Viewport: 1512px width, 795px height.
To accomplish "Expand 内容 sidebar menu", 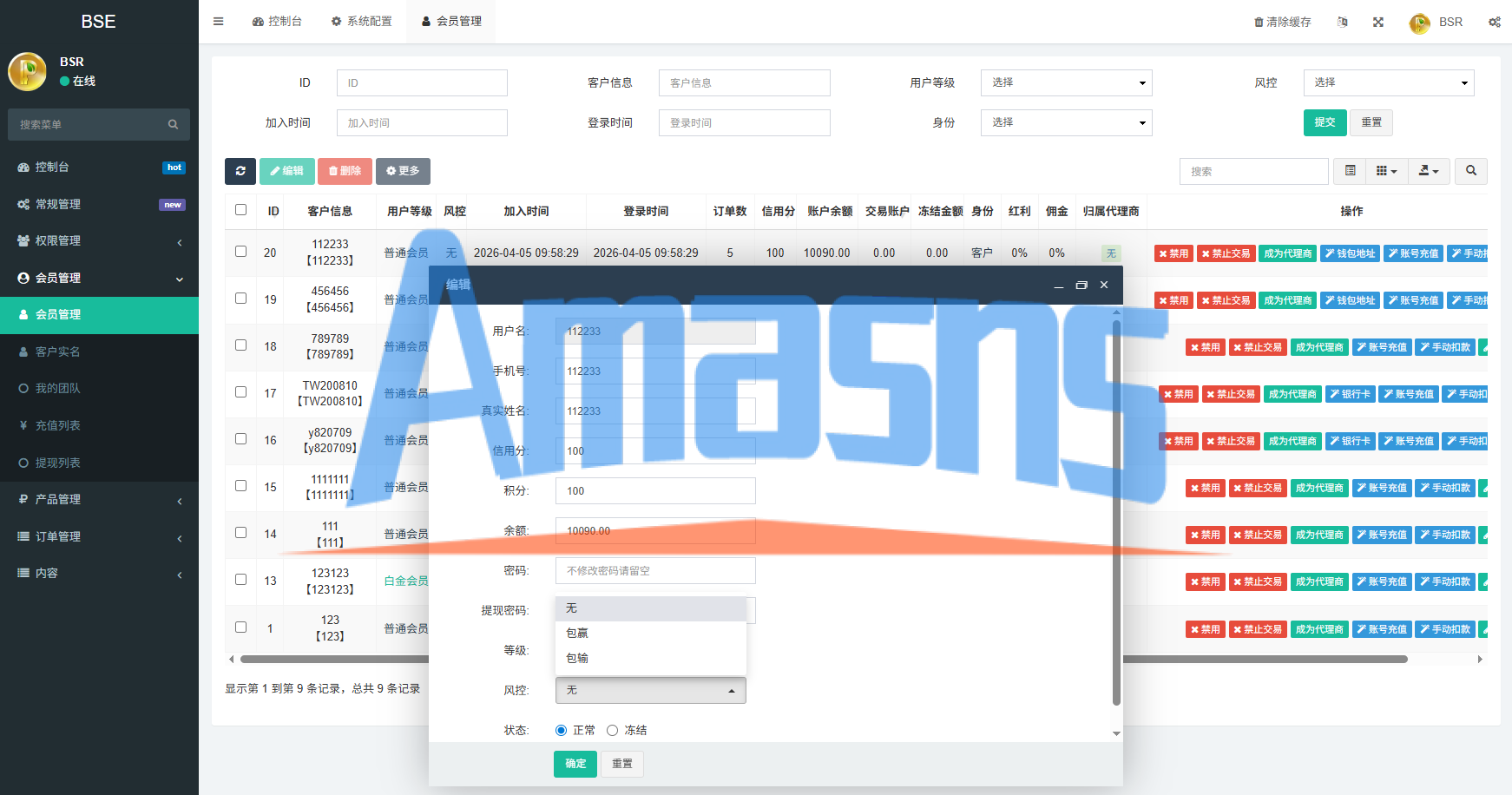I will point(99,573).
